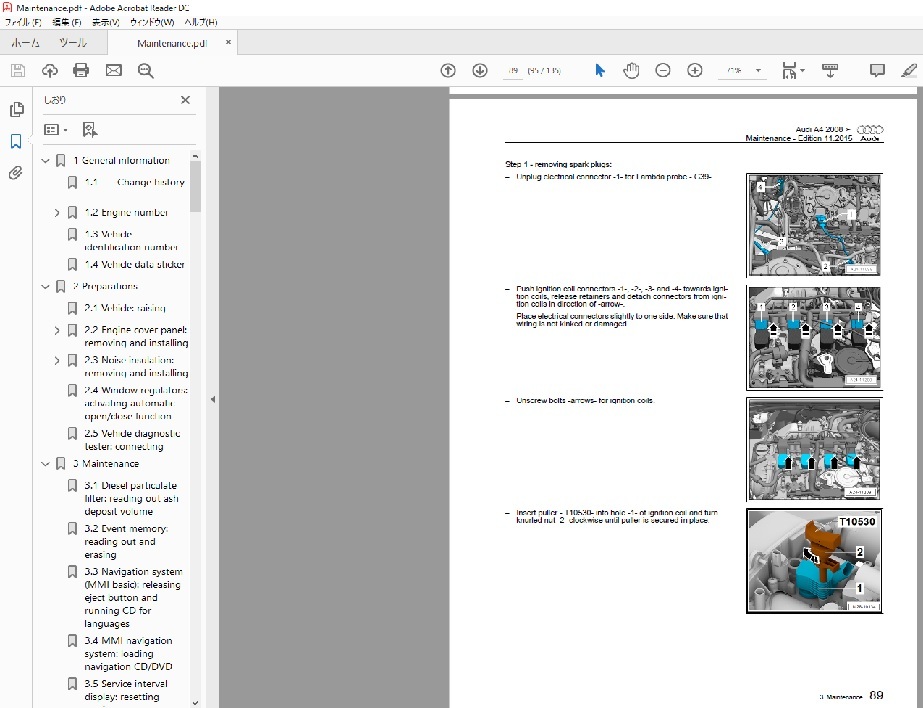Click the Zoom out minus icon
Viewport: 923px width, 708px height.
coord(663,71)
